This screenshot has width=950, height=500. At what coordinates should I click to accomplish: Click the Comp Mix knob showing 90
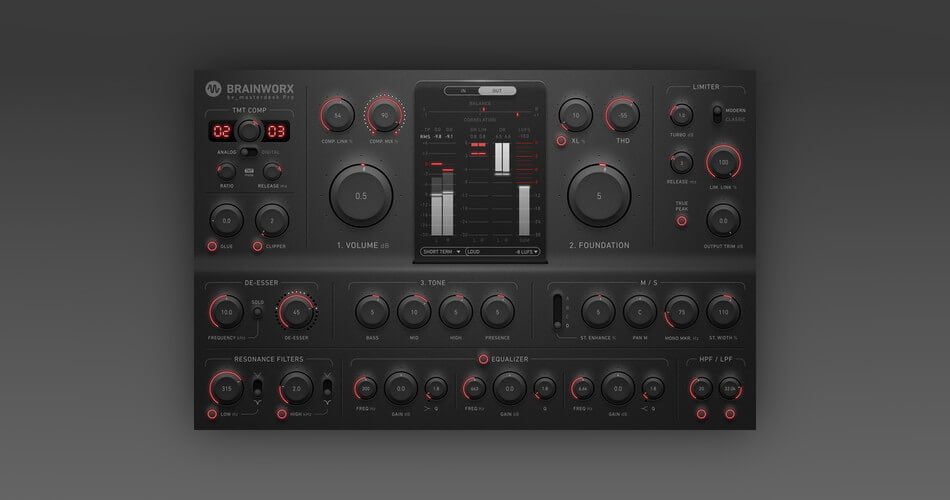click(385, 115)
